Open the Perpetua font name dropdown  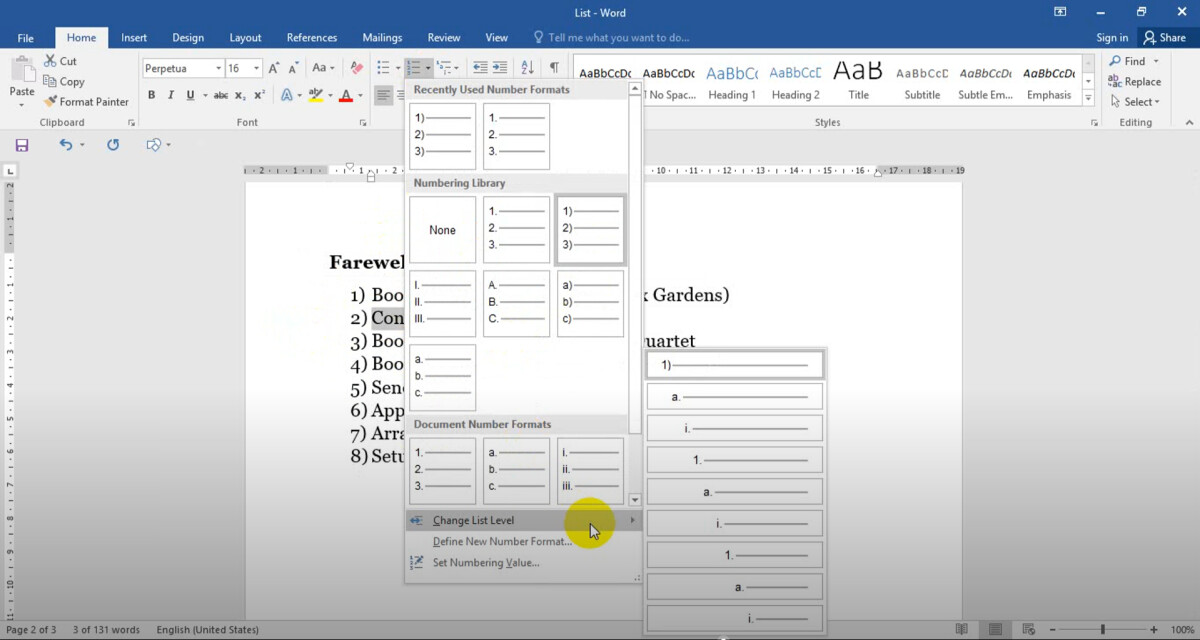click(x=217, y=68)
